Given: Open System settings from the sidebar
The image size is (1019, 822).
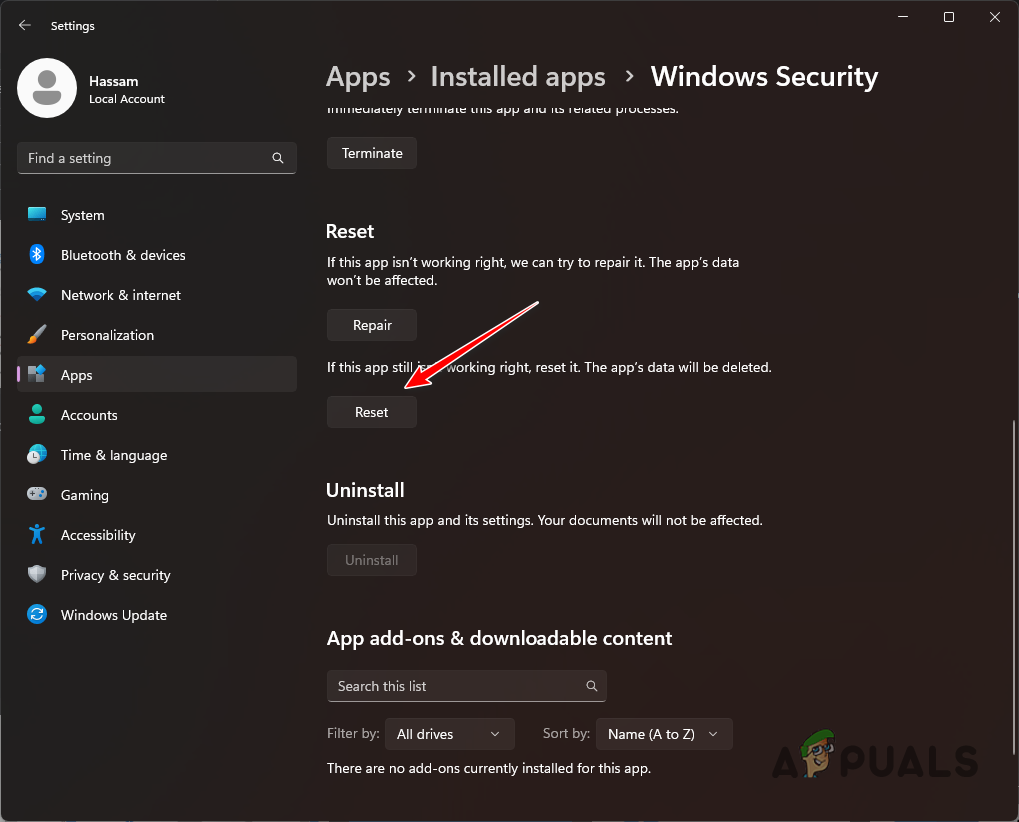Looking at the screenshot, I should (x=82, y=215).
